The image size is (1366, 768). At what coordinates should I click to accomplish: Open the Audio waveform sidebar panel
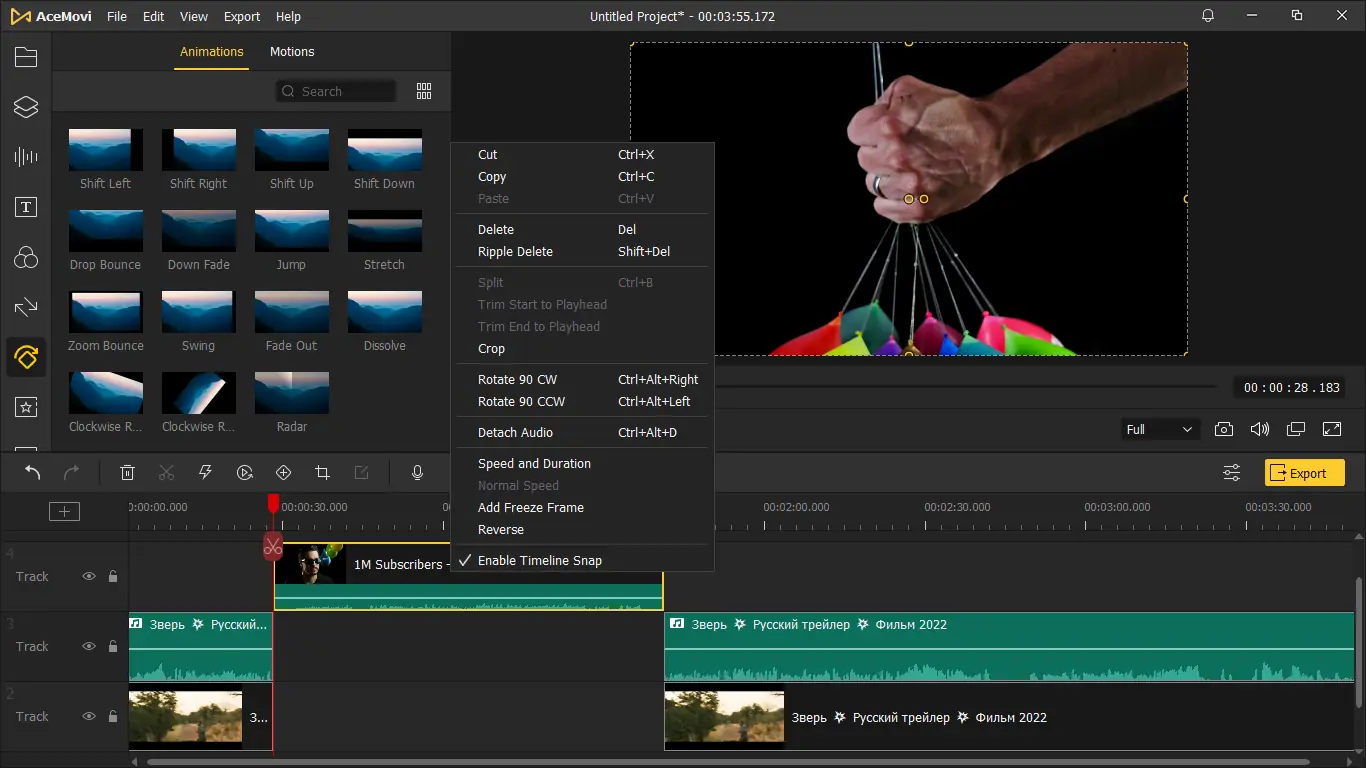click(26, 156)
